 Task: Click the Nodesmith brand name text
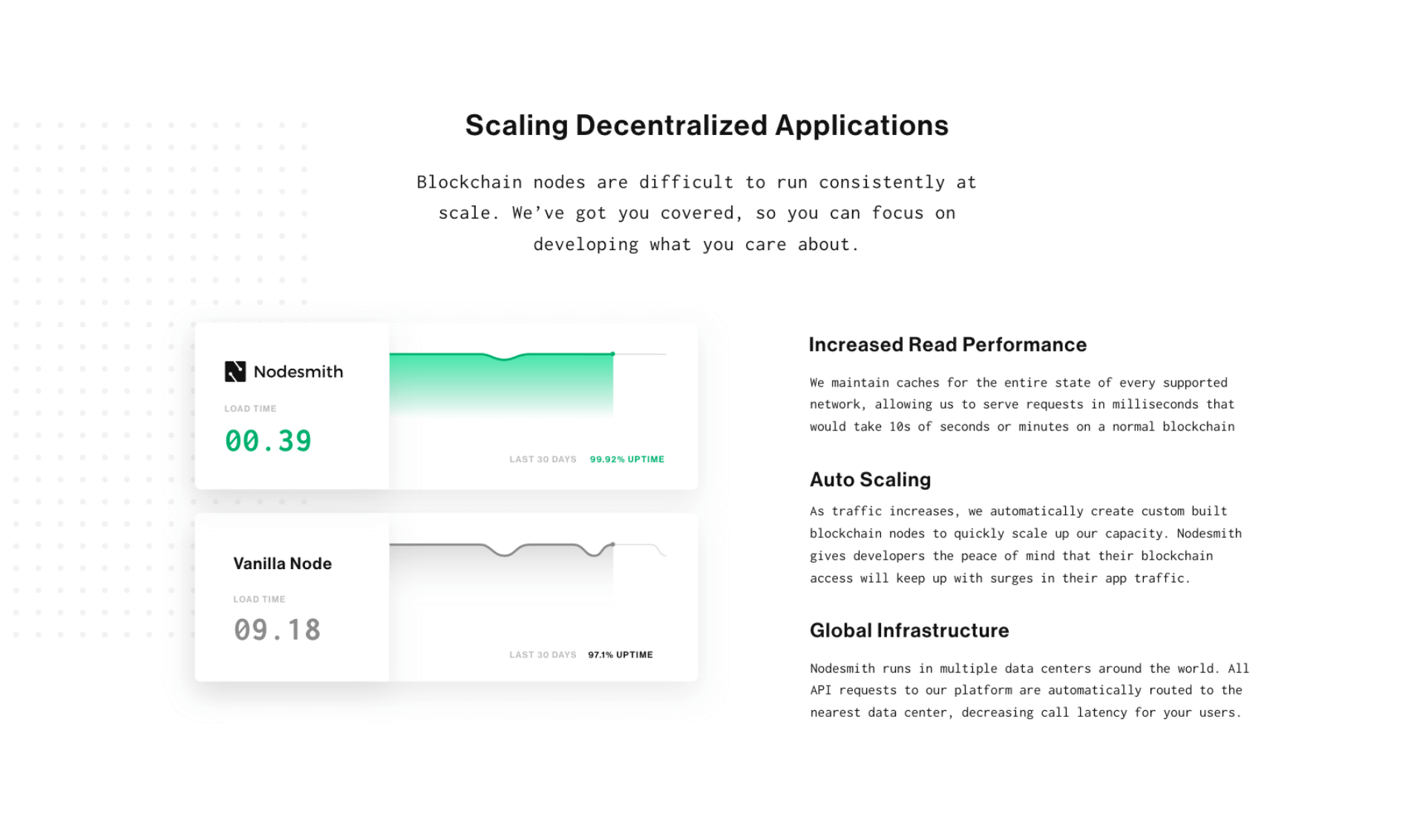click(298, 371)
